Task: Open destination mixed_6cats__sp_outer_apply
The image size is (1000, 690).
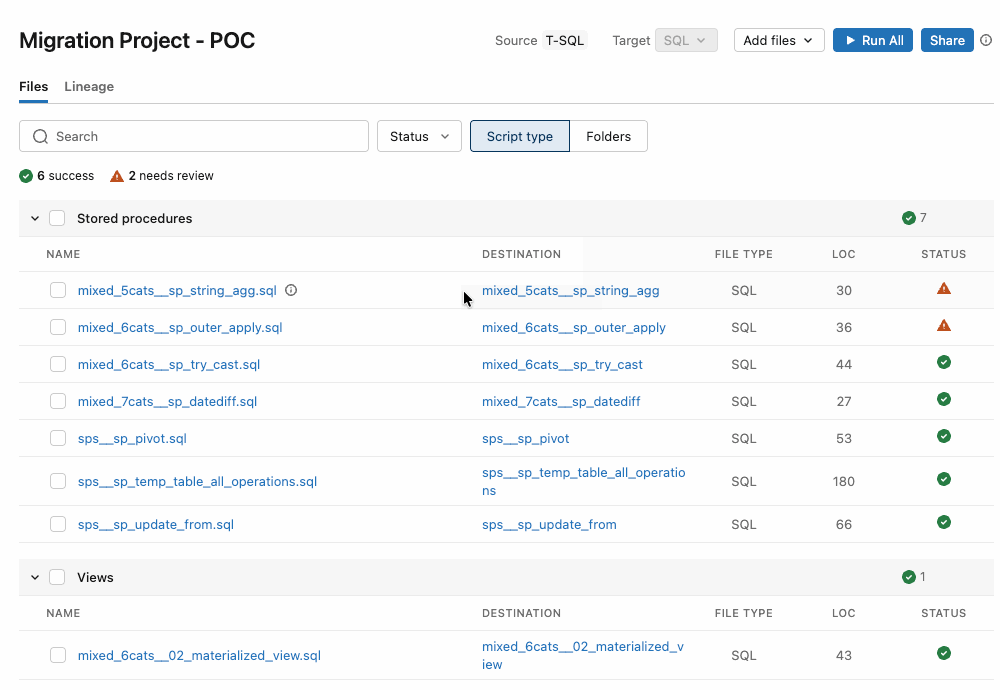Action: click(x=574, y=327)
